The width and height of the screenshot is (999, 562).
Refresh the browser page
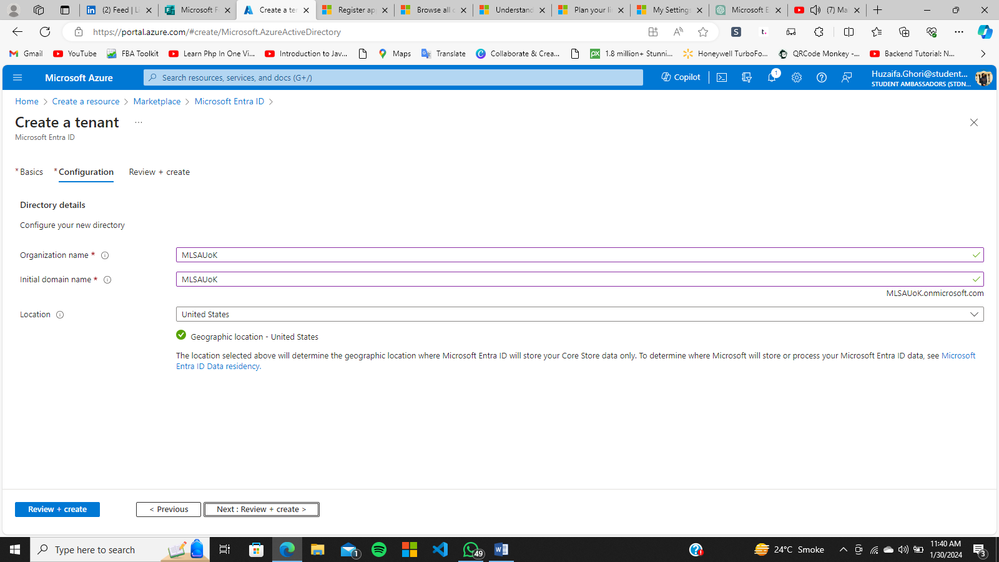[x=45, y=32]
